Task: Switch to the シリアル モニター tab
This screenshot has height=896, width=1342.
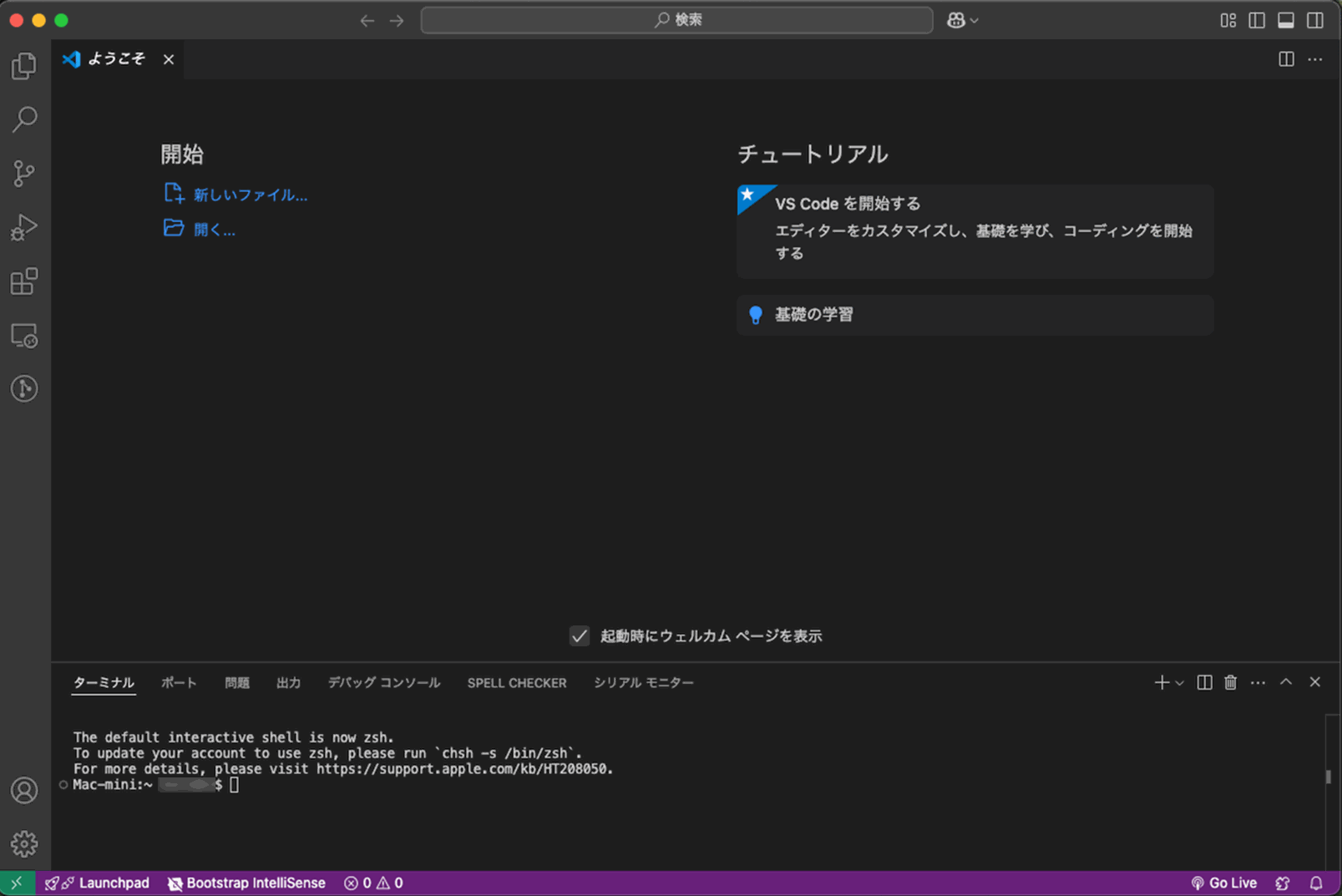Action: click(644, 683)
